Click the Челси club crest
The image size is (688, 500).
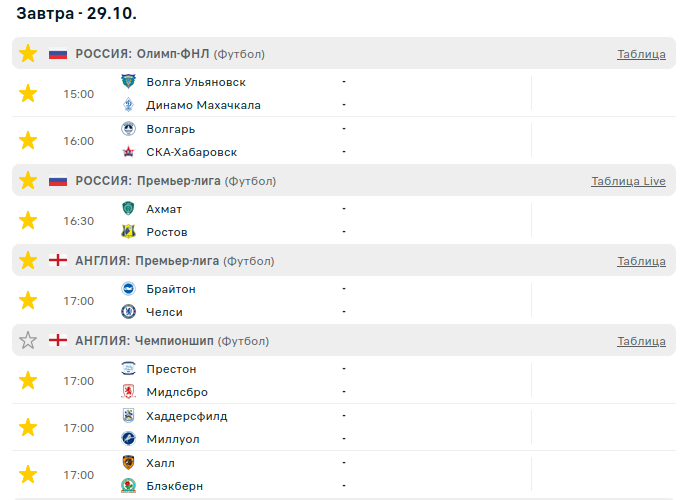(128, 312)
